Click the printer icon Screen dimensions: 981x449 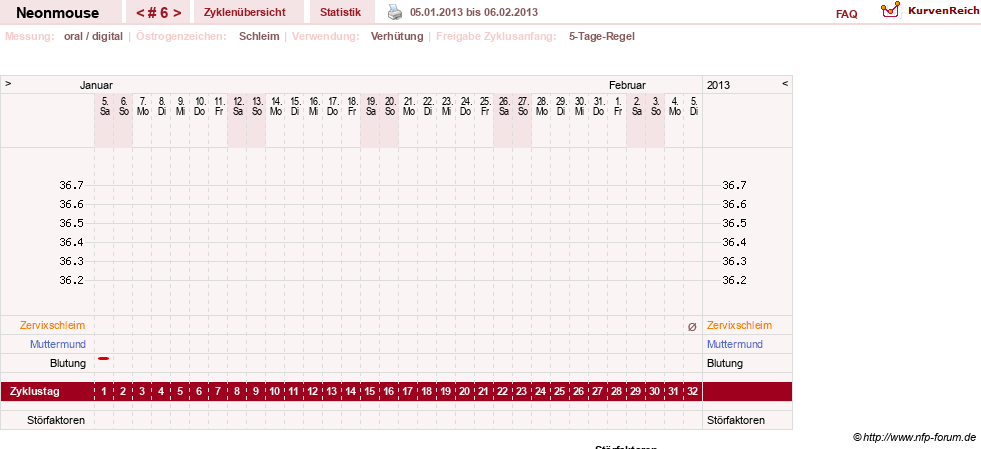pos(395,12)
